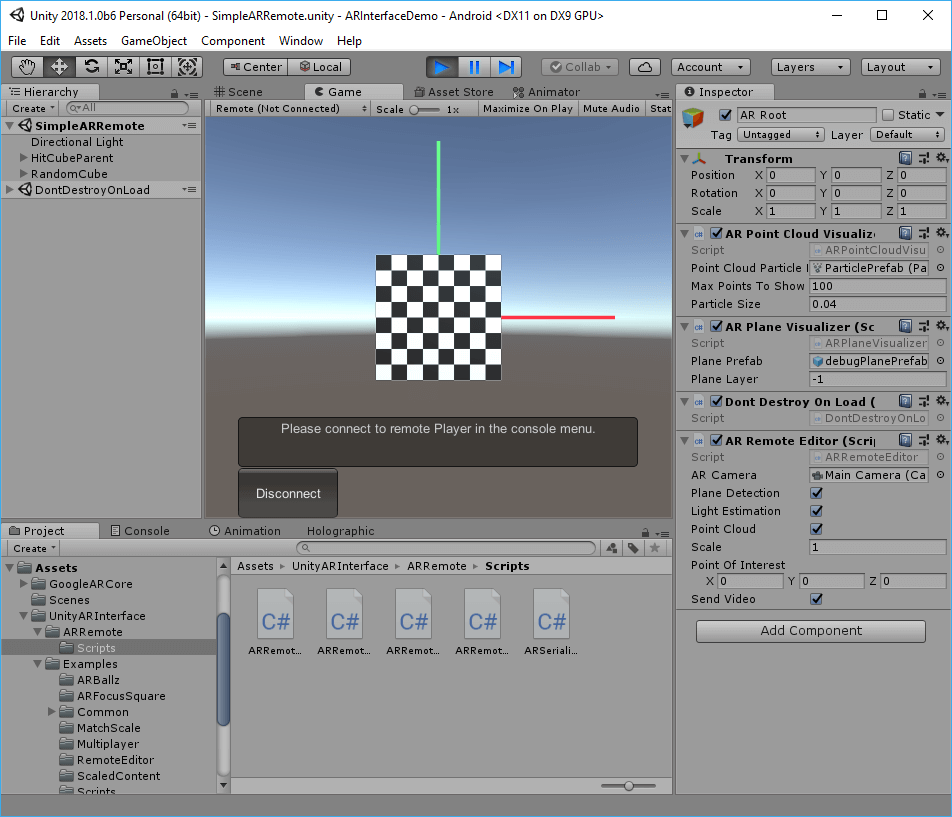Disable the Plane Detection checkbox
Image resolution: width=952 pixels, height=817 pixels.
click(x=817, y=493)
